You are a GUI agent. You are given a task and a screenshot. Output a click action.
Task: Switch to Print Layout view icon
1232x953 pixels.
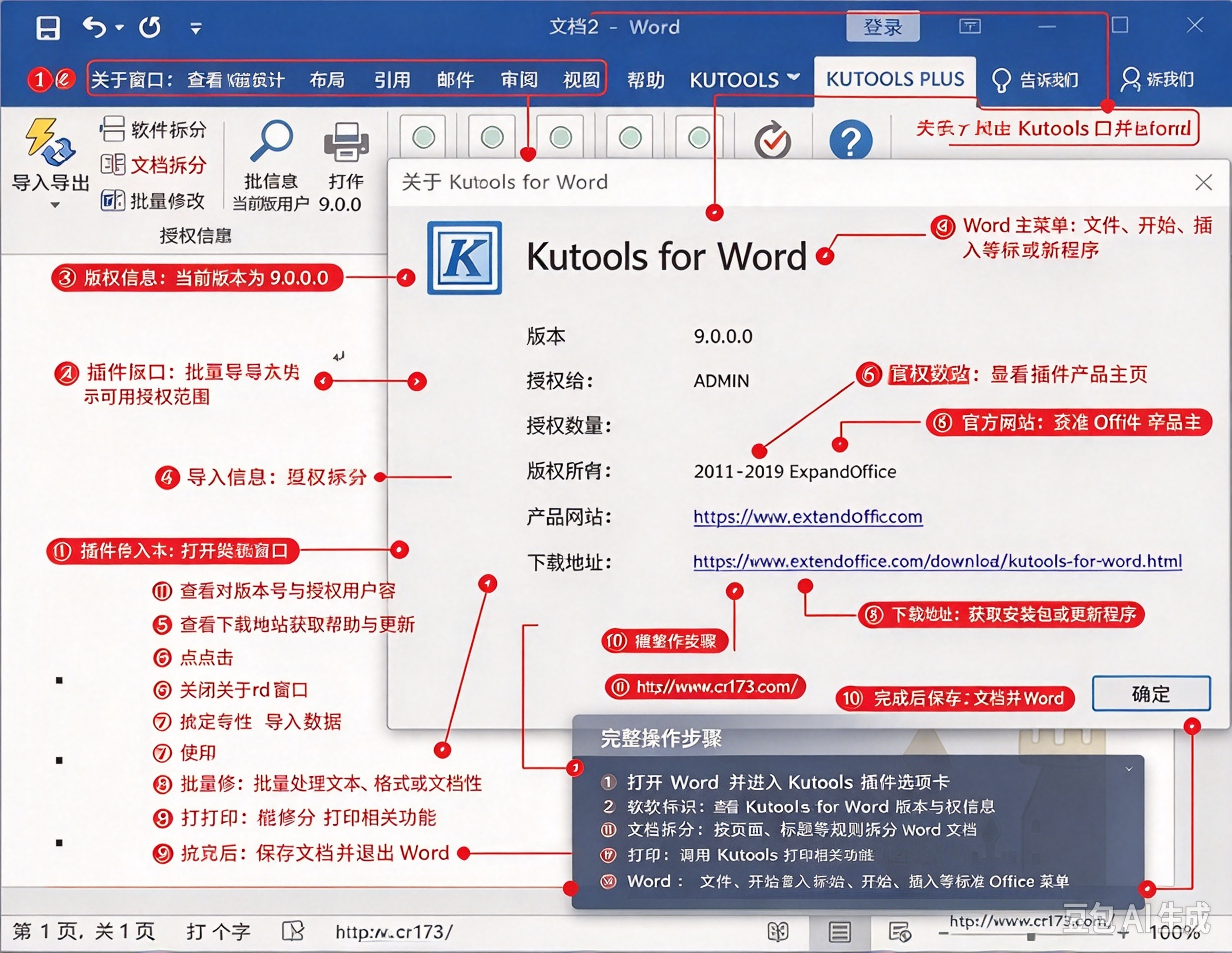(839, 932)
